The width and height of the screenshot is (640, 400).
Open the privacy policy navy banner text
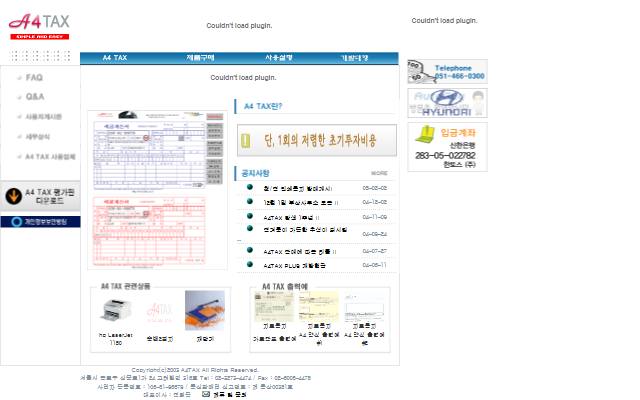coord(46,222)
